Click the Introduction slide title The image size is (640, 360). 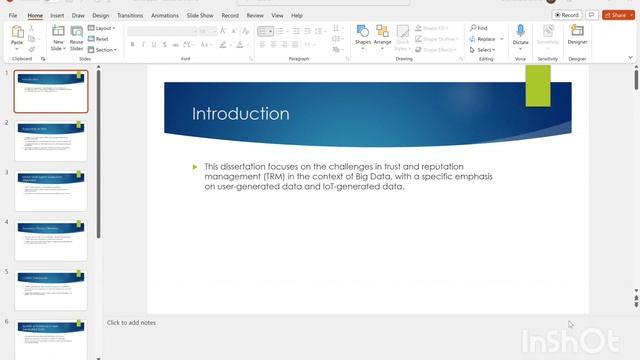[x=240, y=113]
